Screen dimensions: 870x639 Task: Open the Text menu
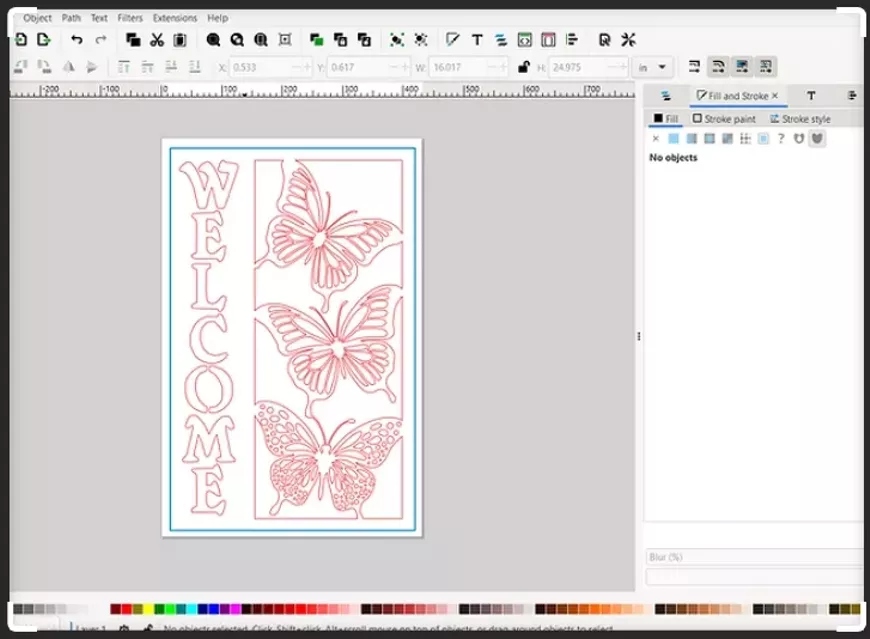(x=99, y=18)
